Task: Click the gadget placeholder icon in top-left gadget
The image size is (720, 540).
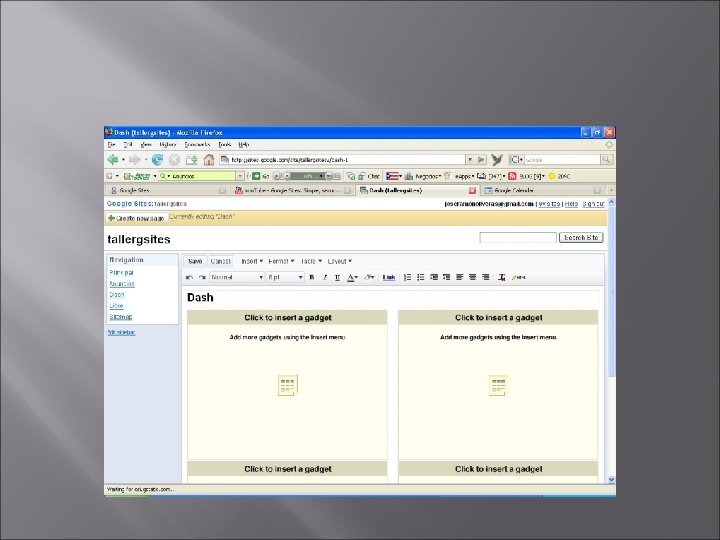Action: point(287,385)
